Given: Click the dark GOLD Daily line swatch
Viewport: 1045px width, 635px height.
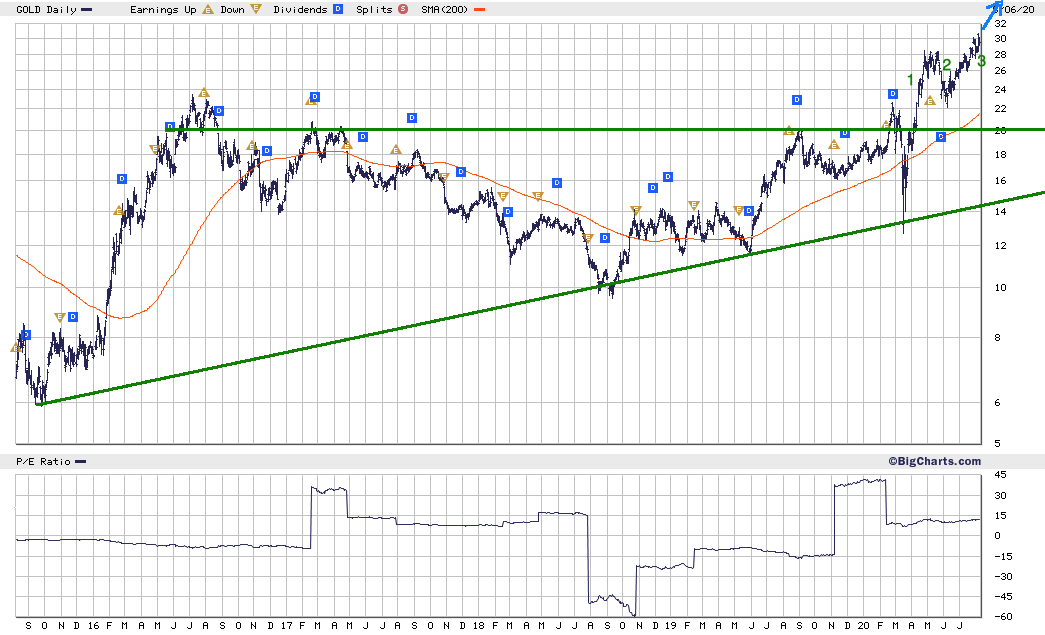Looking at the screenshot, I should coord(87,10).
